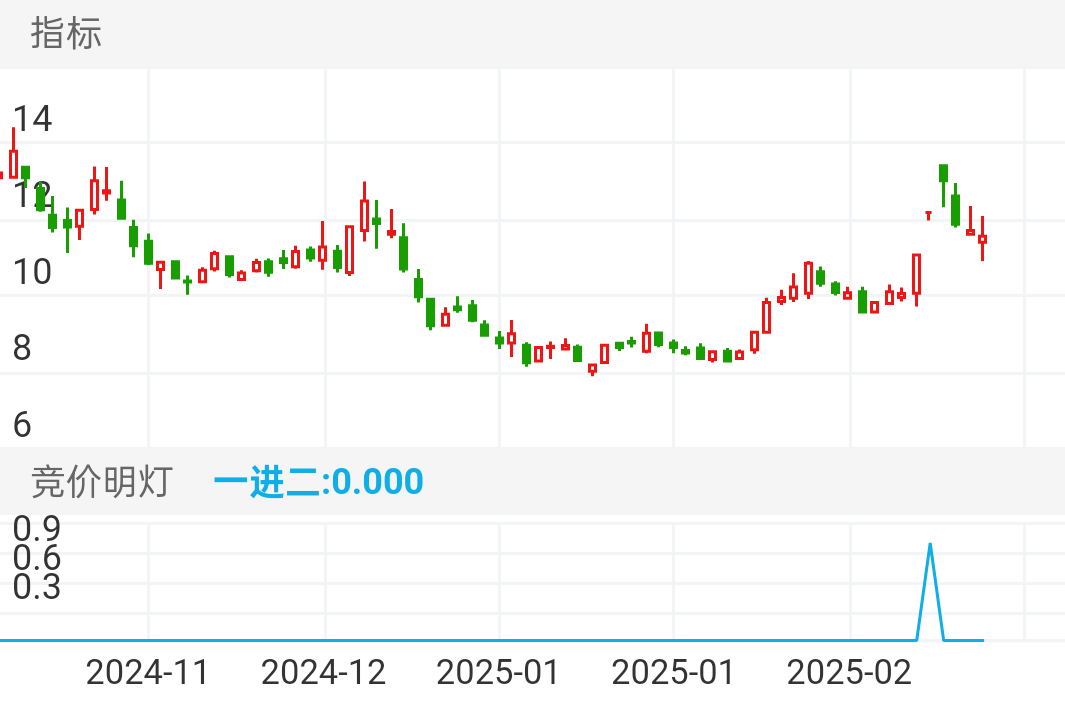Click the price axis label 8
The height and width of the screenshot is (708, 1065).
pos(22,348)
